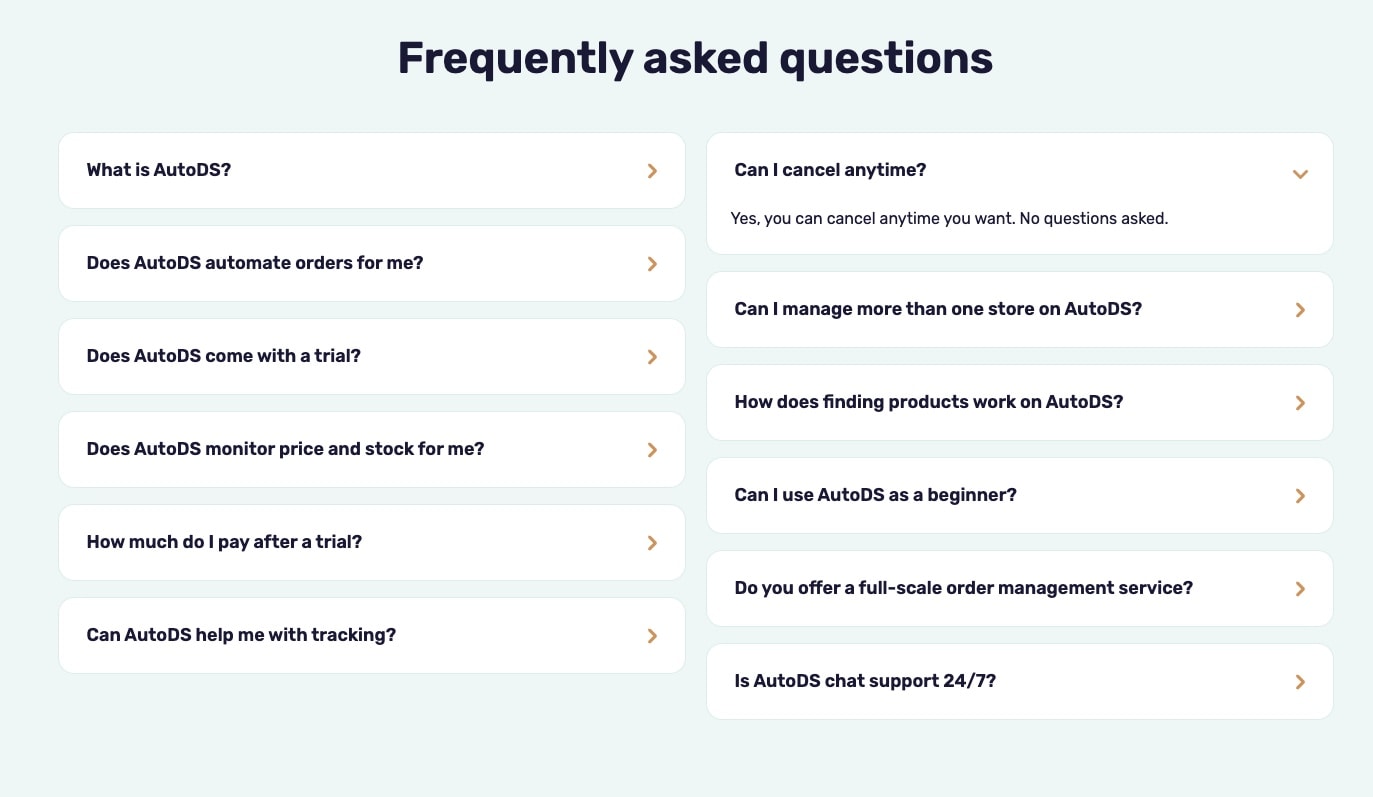Click the cancel anytime answer text
Image resolution: width=1373 pixels, height=797 pixels.
950,218
